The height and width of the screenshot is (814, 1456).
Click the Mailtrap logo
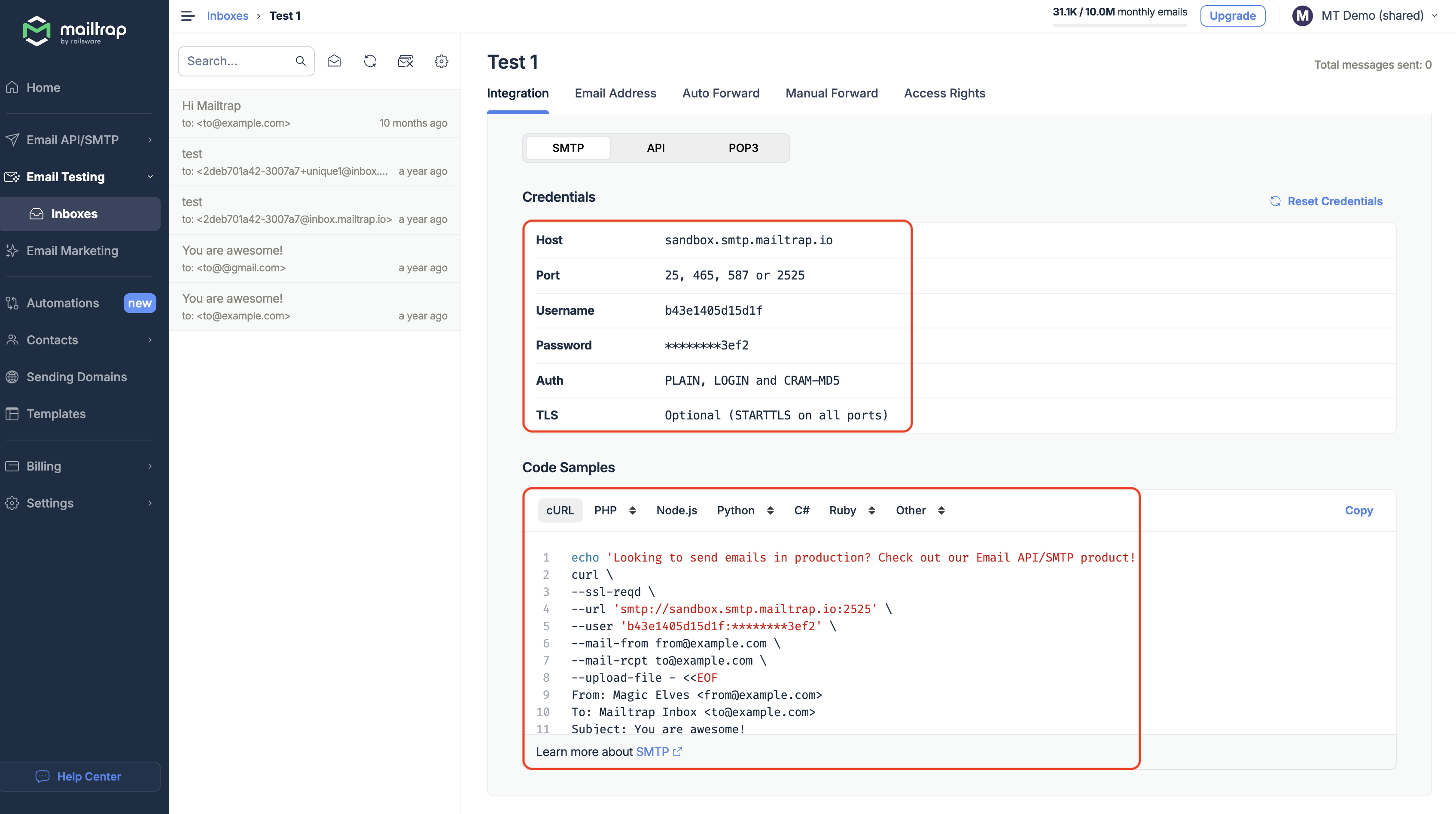pos(75,30)
